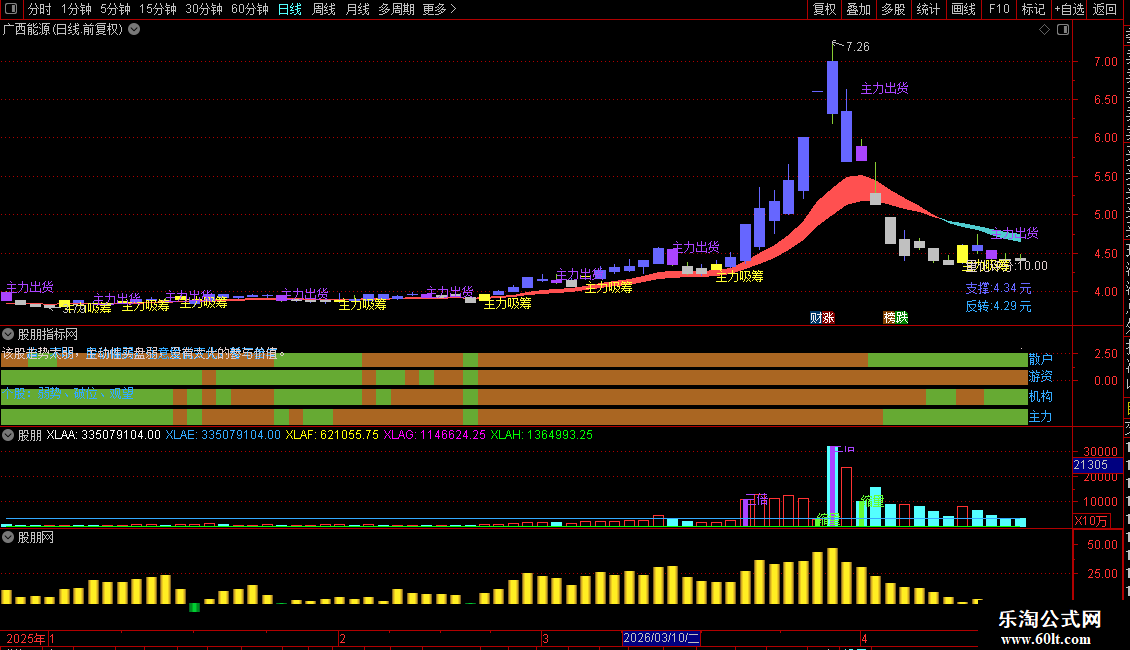Select the 30分钟 period
The height and width of the screenshot is (650, 1130).
pos(204,9)
